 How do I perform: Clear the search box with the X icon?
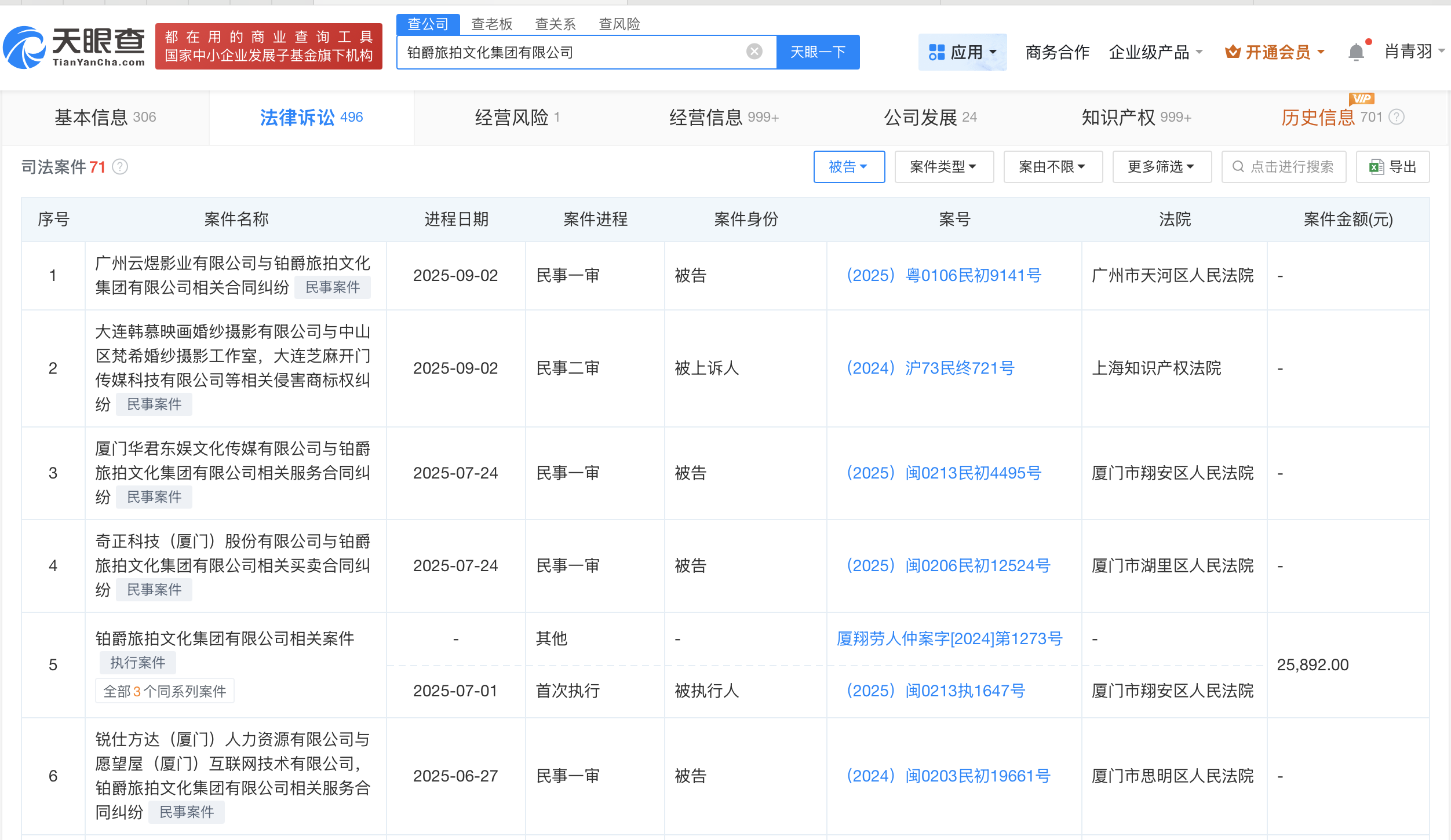[754, 52]
